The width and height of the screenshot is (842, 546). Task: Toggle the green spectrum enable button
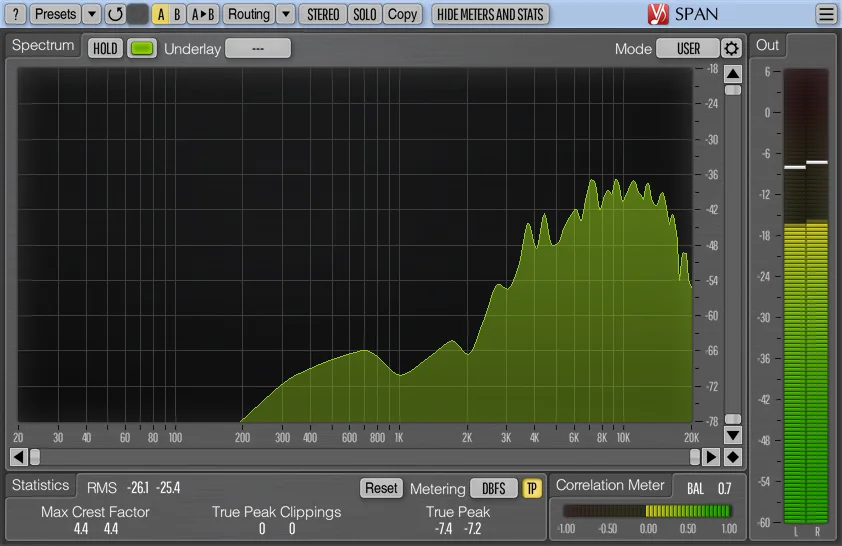pos(142,48)
